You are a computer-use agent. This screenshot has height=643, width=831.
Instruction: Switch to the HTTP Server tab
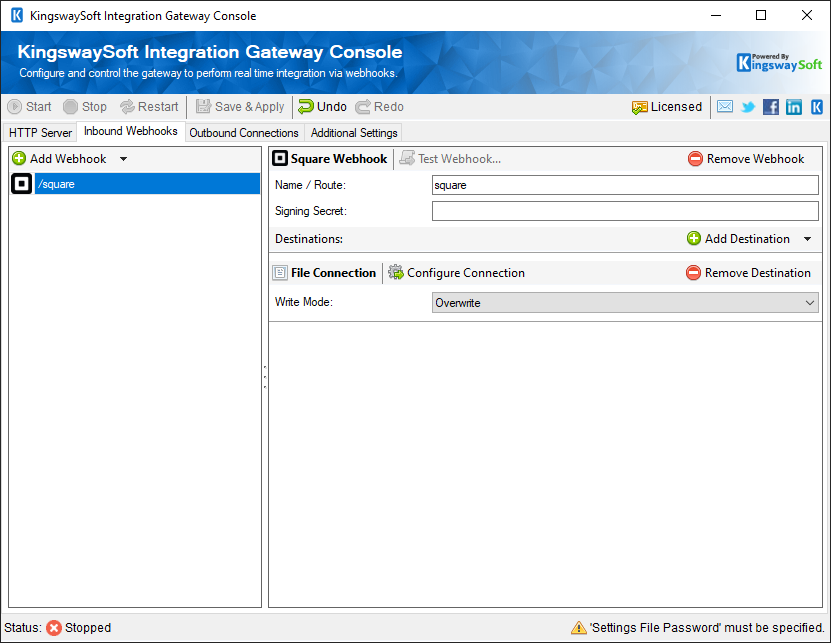click(x=40, y=133)
